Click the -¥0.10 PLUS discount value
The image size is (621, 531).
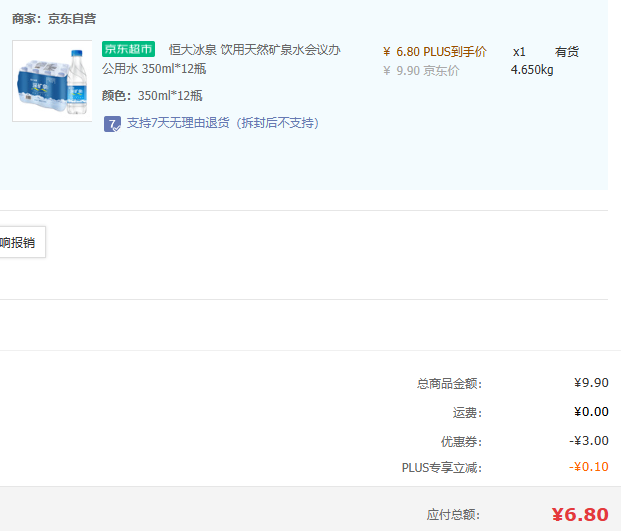pyautogui.click(x=589, y=467)
